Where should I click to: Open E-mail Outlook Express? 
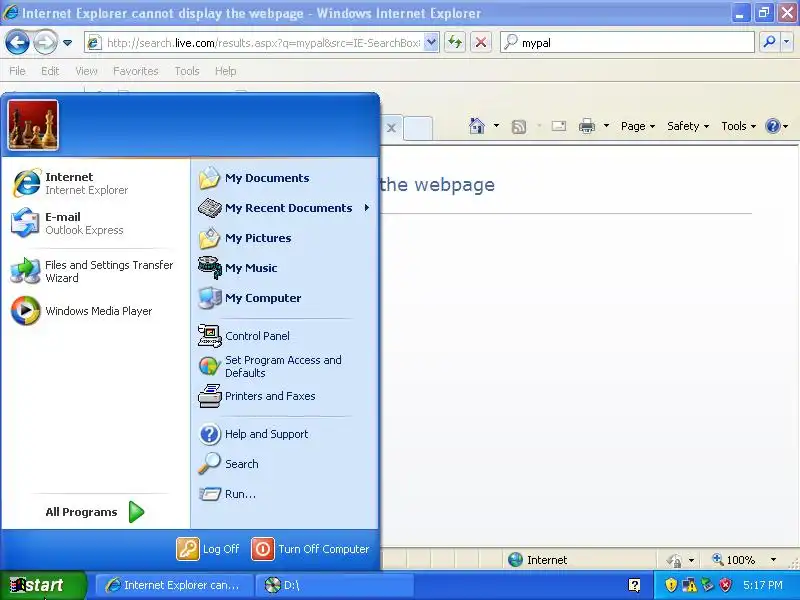(x=95, y=223)
